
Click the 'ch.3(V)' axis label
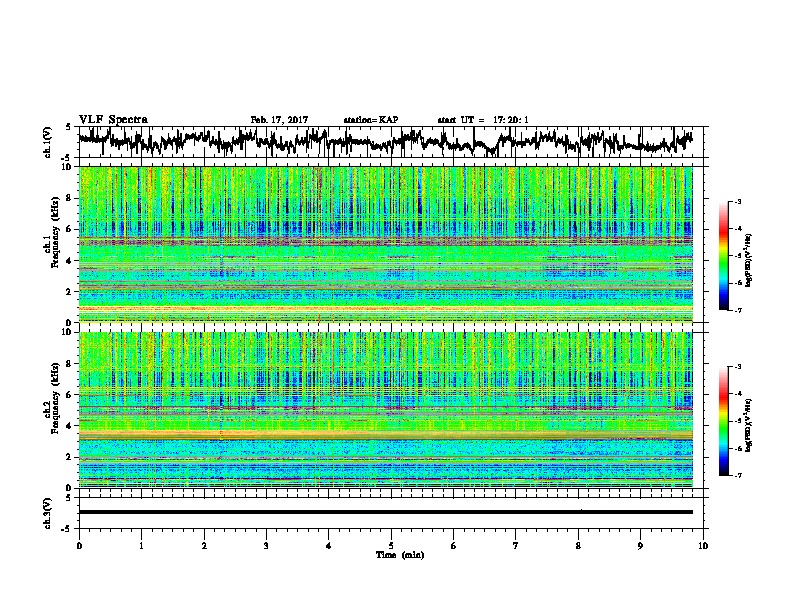48,514
